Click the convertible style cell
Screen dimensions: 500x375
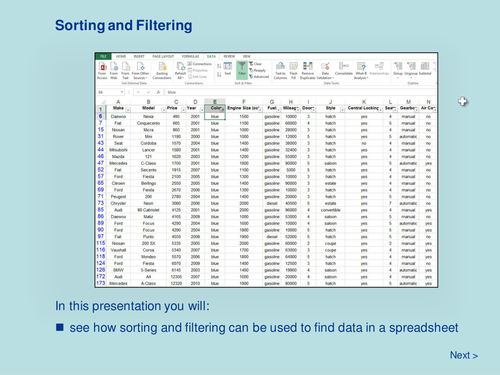(x=330, y=210)
